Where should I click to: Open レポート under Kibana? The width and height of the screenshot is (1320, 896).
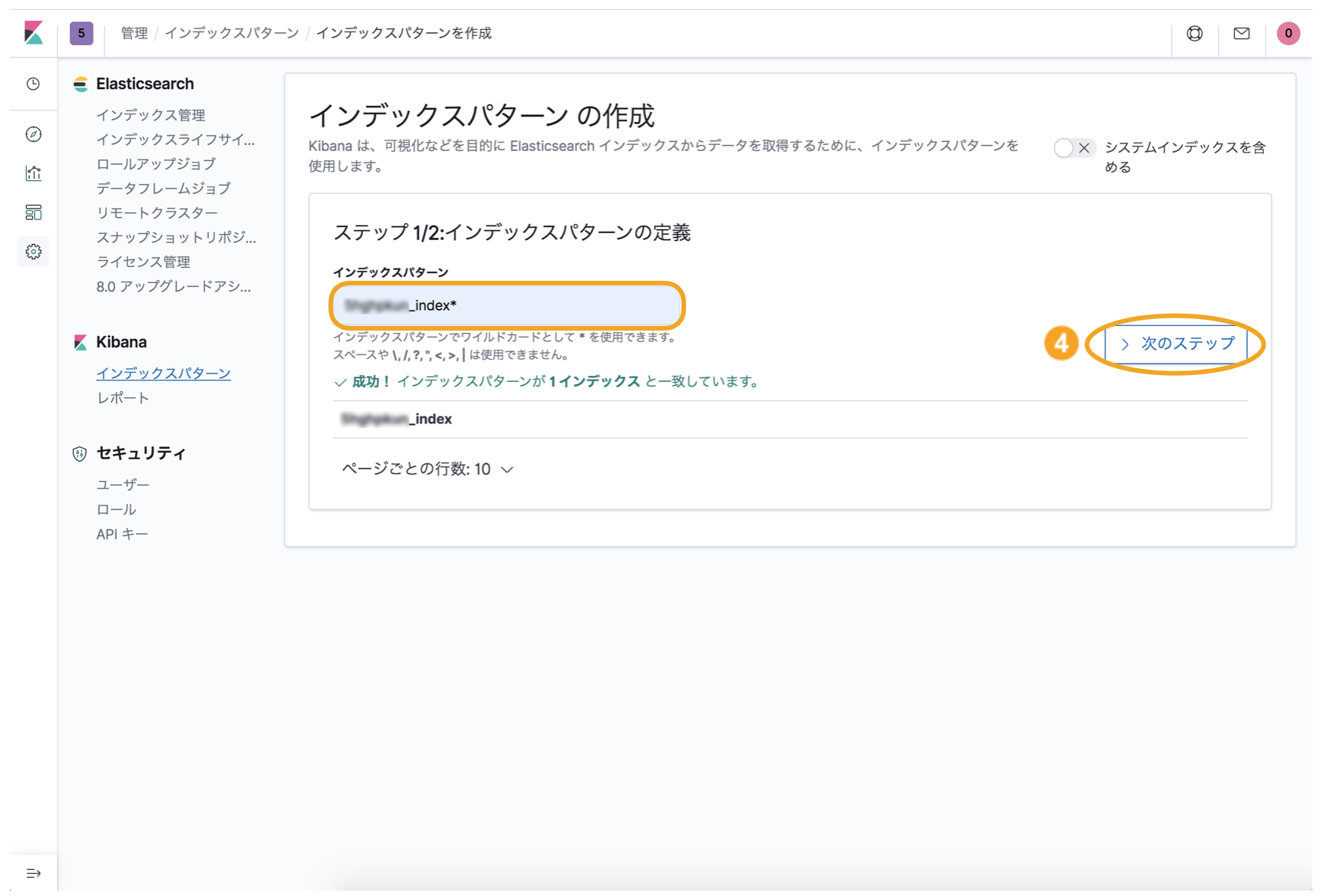click(x=123, y=398)
